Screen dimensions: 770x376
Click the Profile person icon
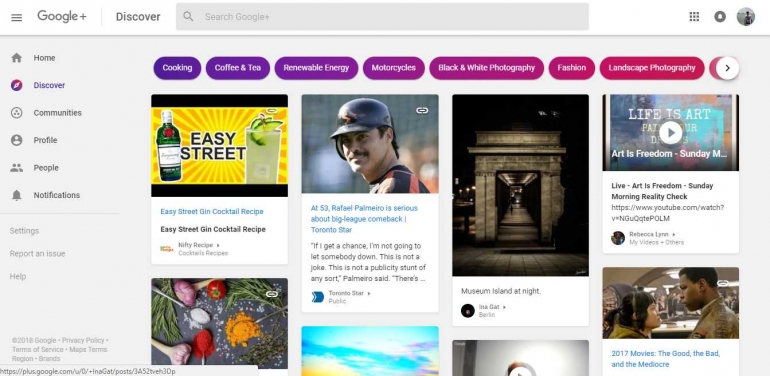coord(17,140)
